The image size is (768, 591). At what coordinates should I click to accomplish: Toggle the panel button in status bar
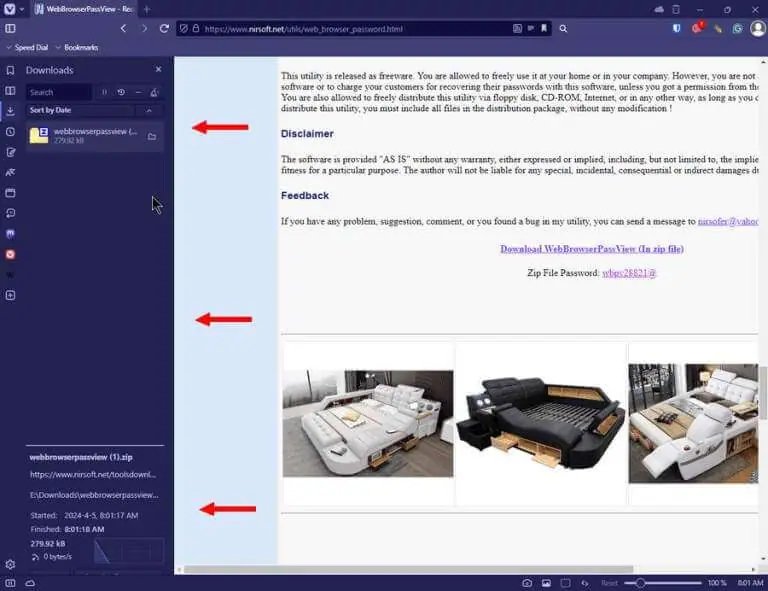coord(10,583)
